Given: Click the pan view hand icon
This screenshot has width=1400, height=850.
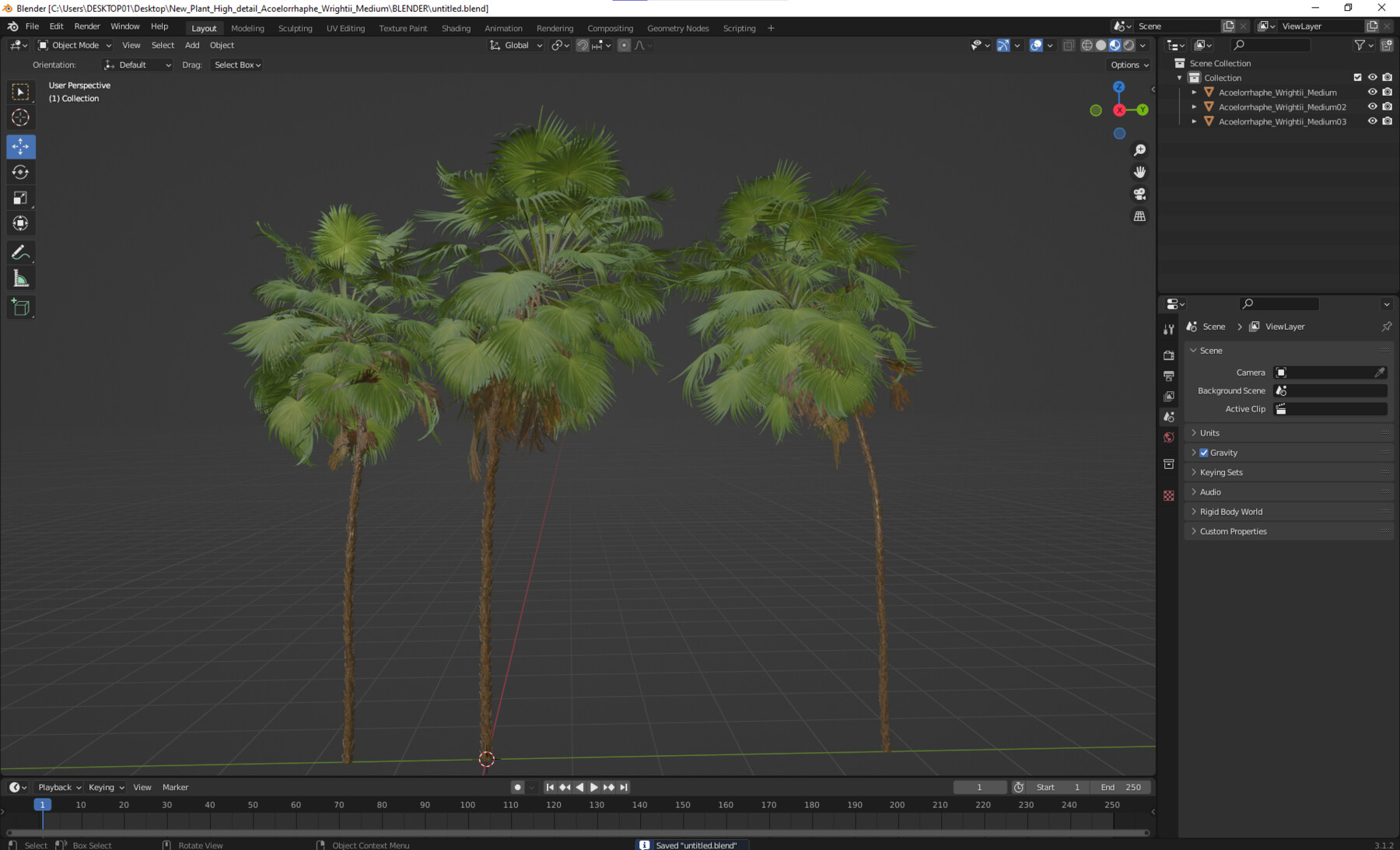Looking at the screenshot, I should tap(1139, 172).
